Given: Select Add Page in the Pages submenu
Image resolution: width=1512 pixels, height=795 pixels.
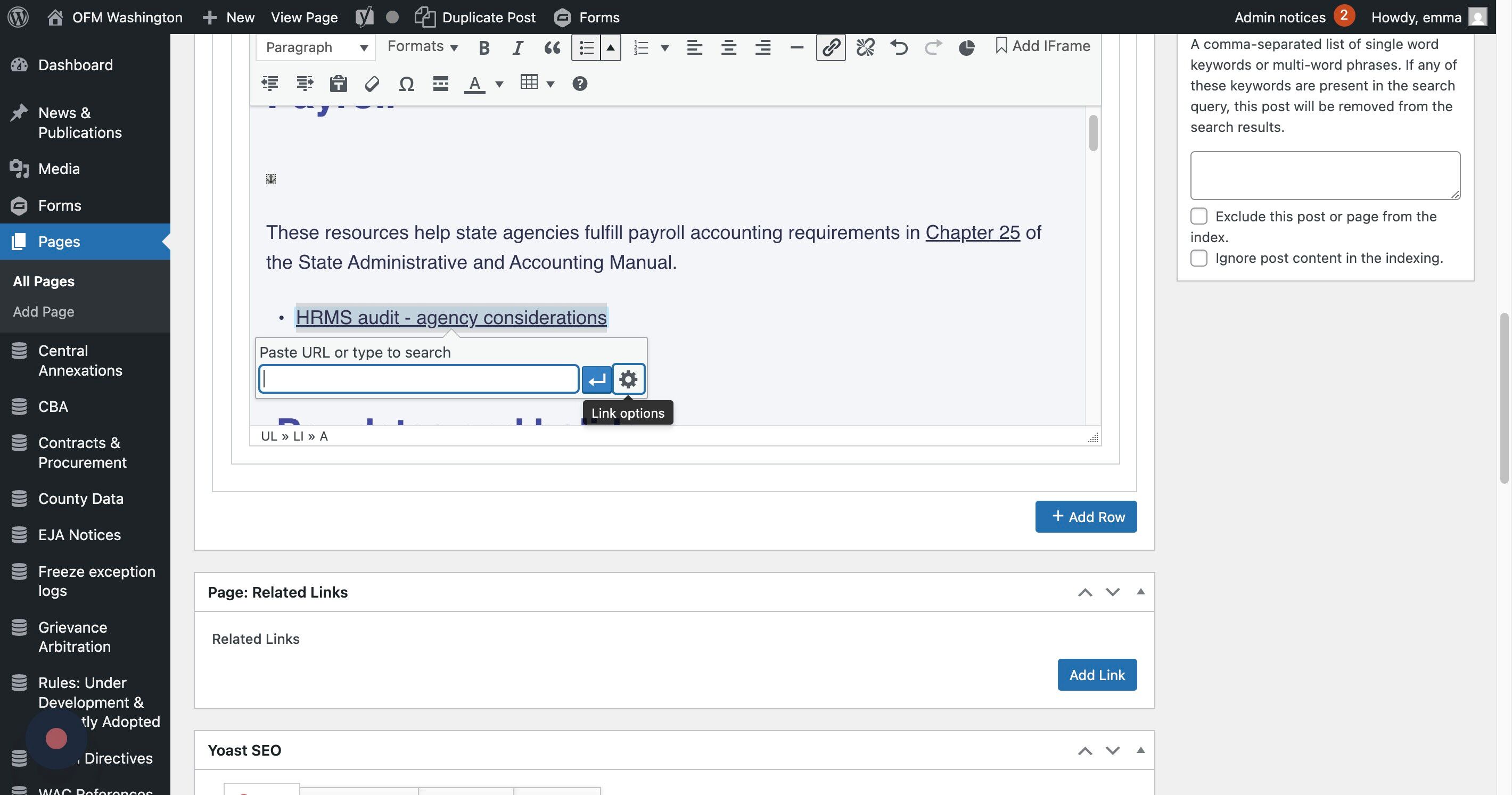Looking at the screenshot, I should pos(44,311).
